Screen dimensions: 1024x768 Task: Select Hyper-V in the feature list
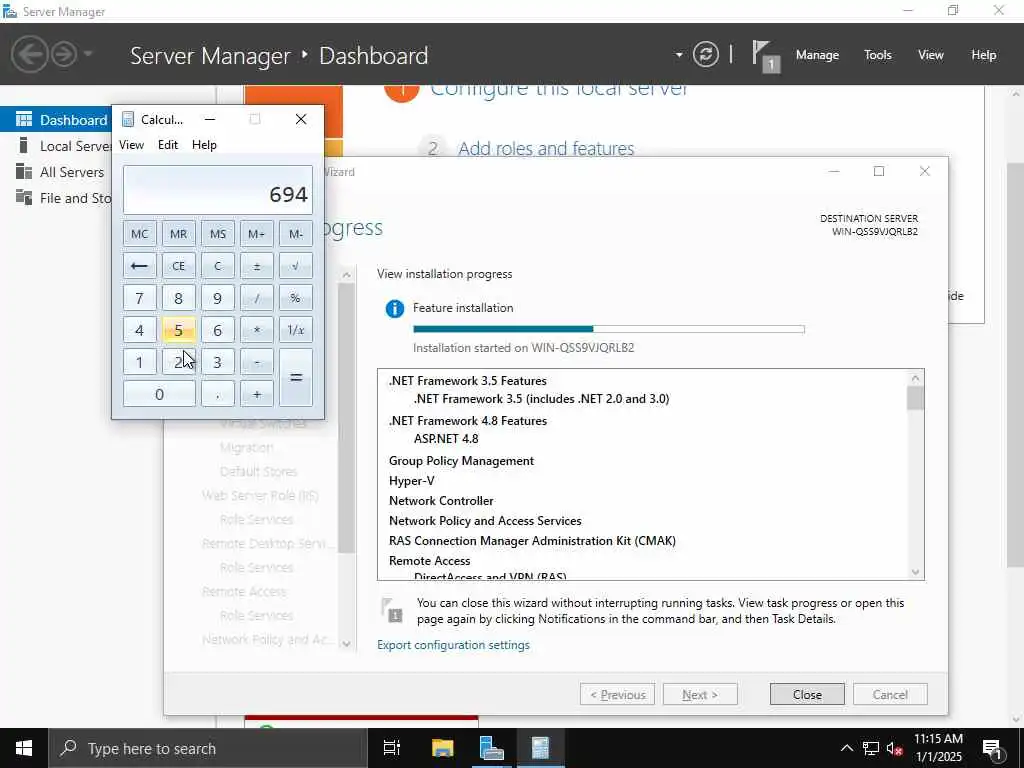(411, 481)
